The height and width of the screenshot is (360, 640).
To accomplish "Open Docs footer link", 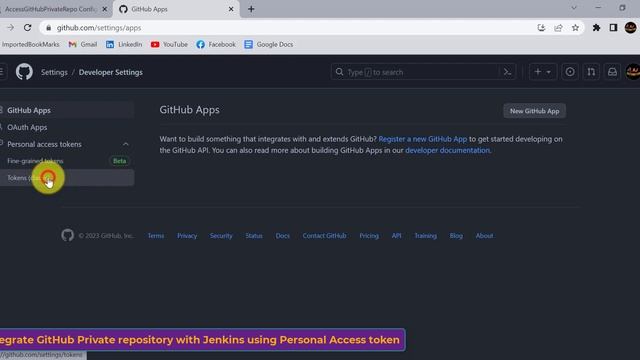I will (282, 236).
